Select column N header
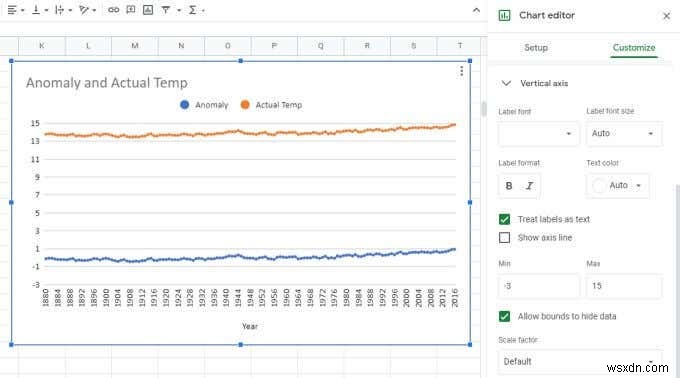Image resolution: width=680 pixels, height=378 pixels. 181,46
